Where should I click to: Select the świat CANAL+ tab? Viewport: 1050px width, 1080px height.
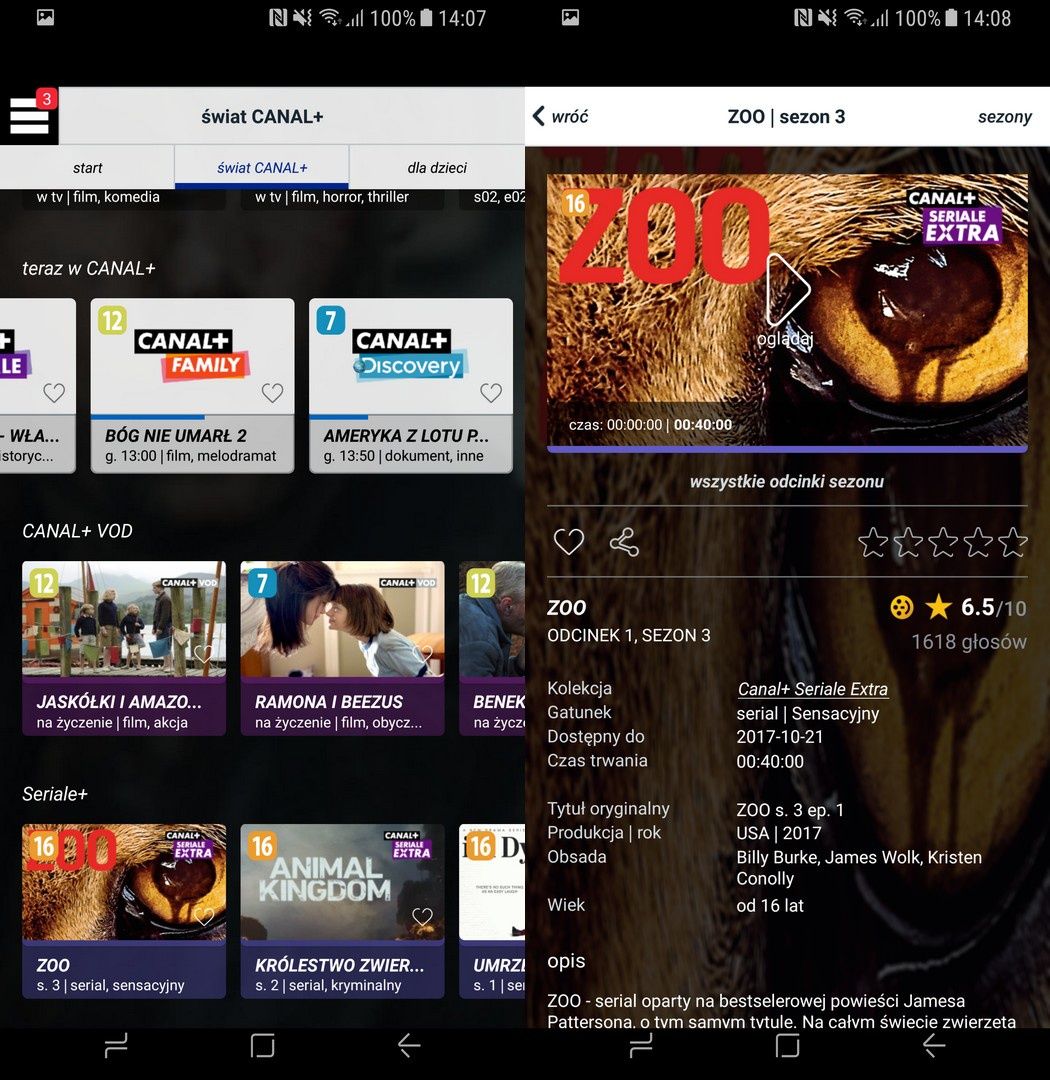pos(262,167)
